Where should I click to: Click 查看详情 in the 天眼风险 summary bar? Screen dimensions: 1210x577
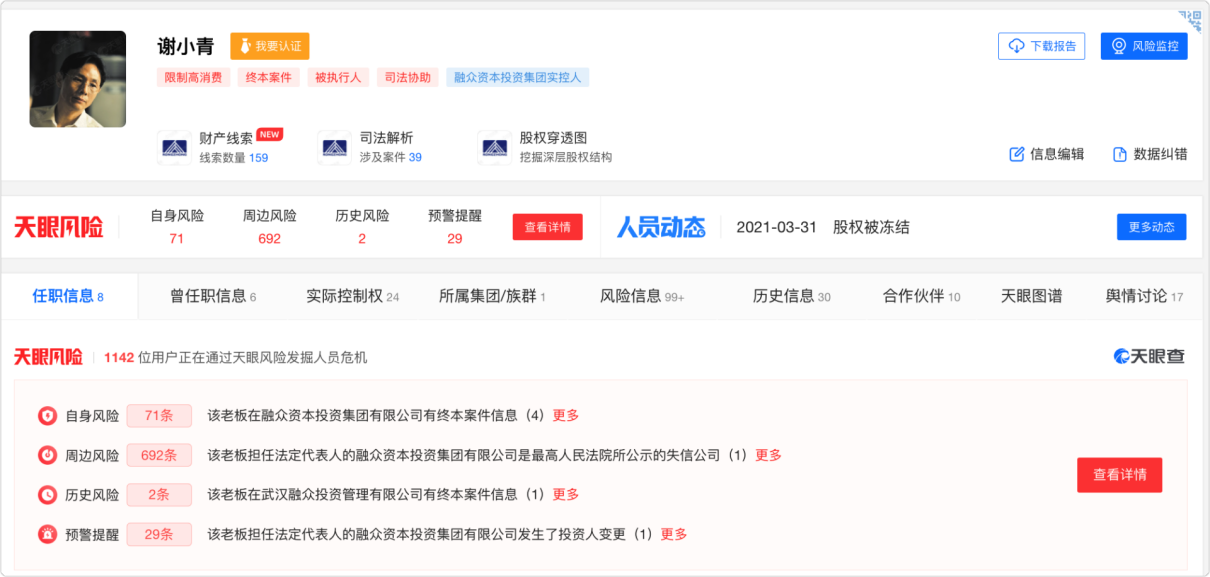click(x=548, y=227)
